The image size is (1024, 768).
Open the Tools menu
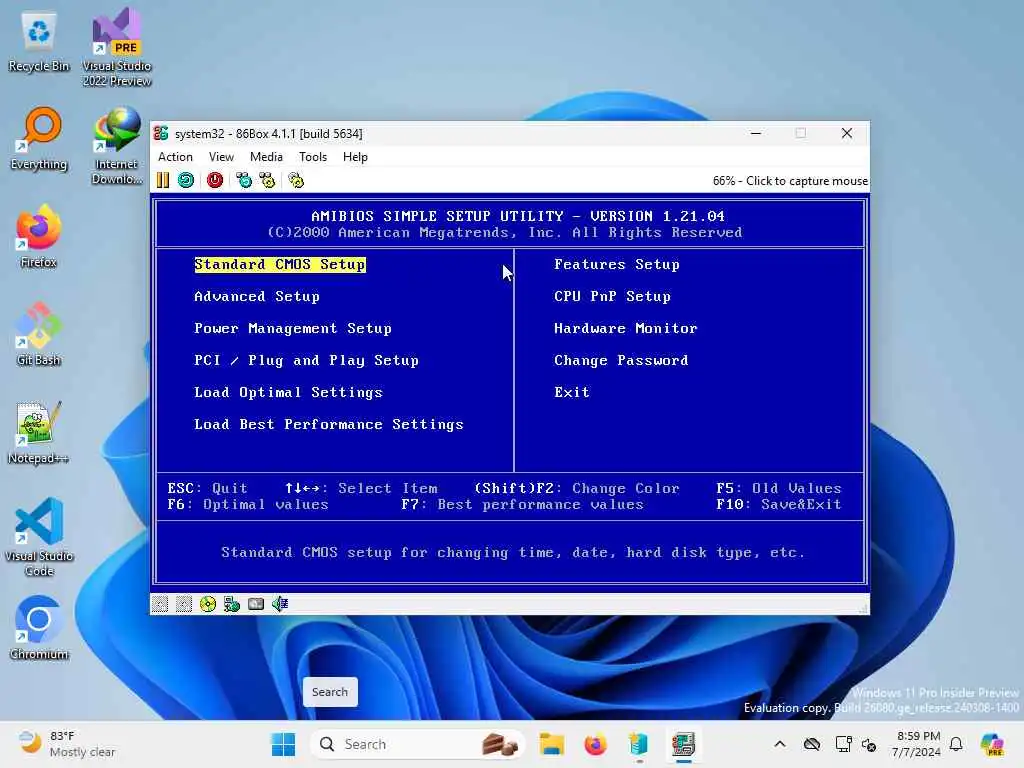(313, 157)
